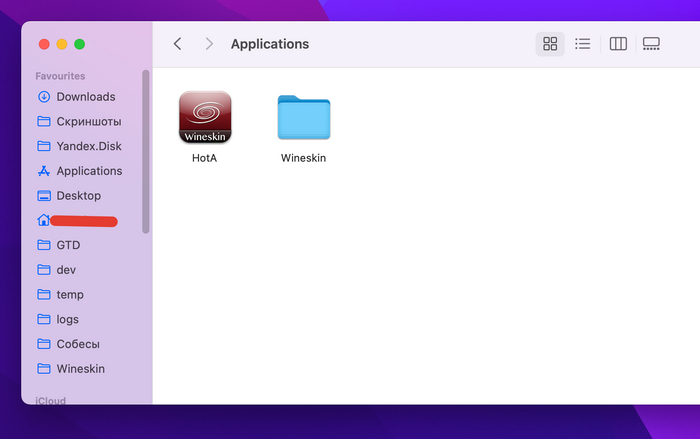
Task: Open the Wineskin folder in file area
Action: [x=303, y=118]
